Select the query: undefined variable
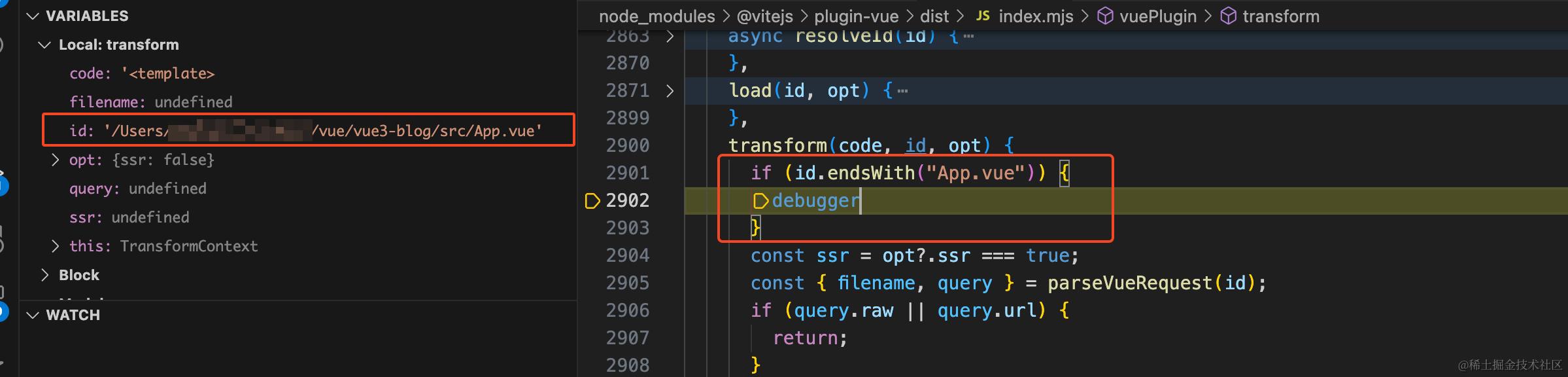 298,188
